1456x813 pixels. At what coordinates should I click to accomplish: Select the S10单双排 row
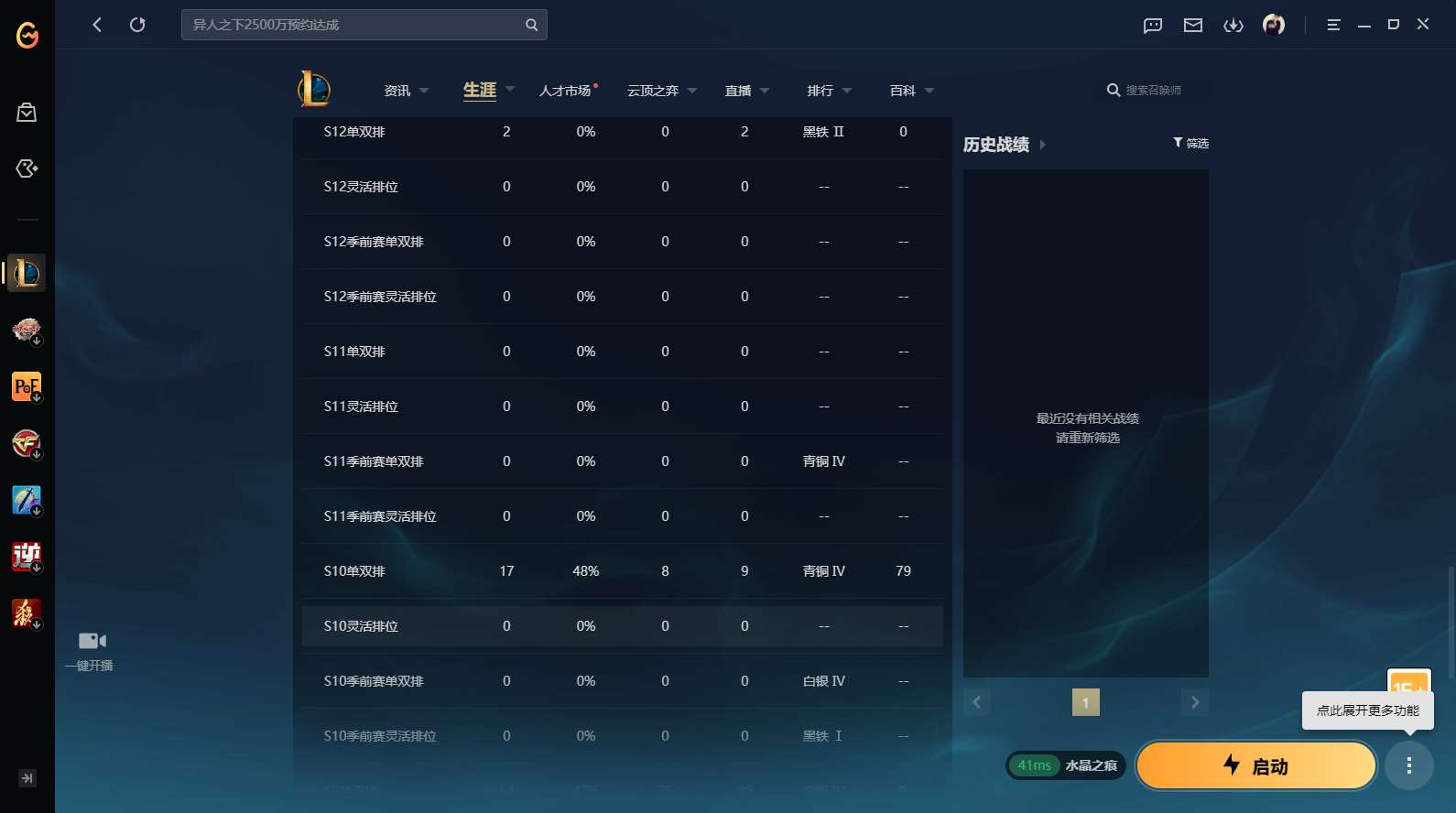(x=623, y=571)
